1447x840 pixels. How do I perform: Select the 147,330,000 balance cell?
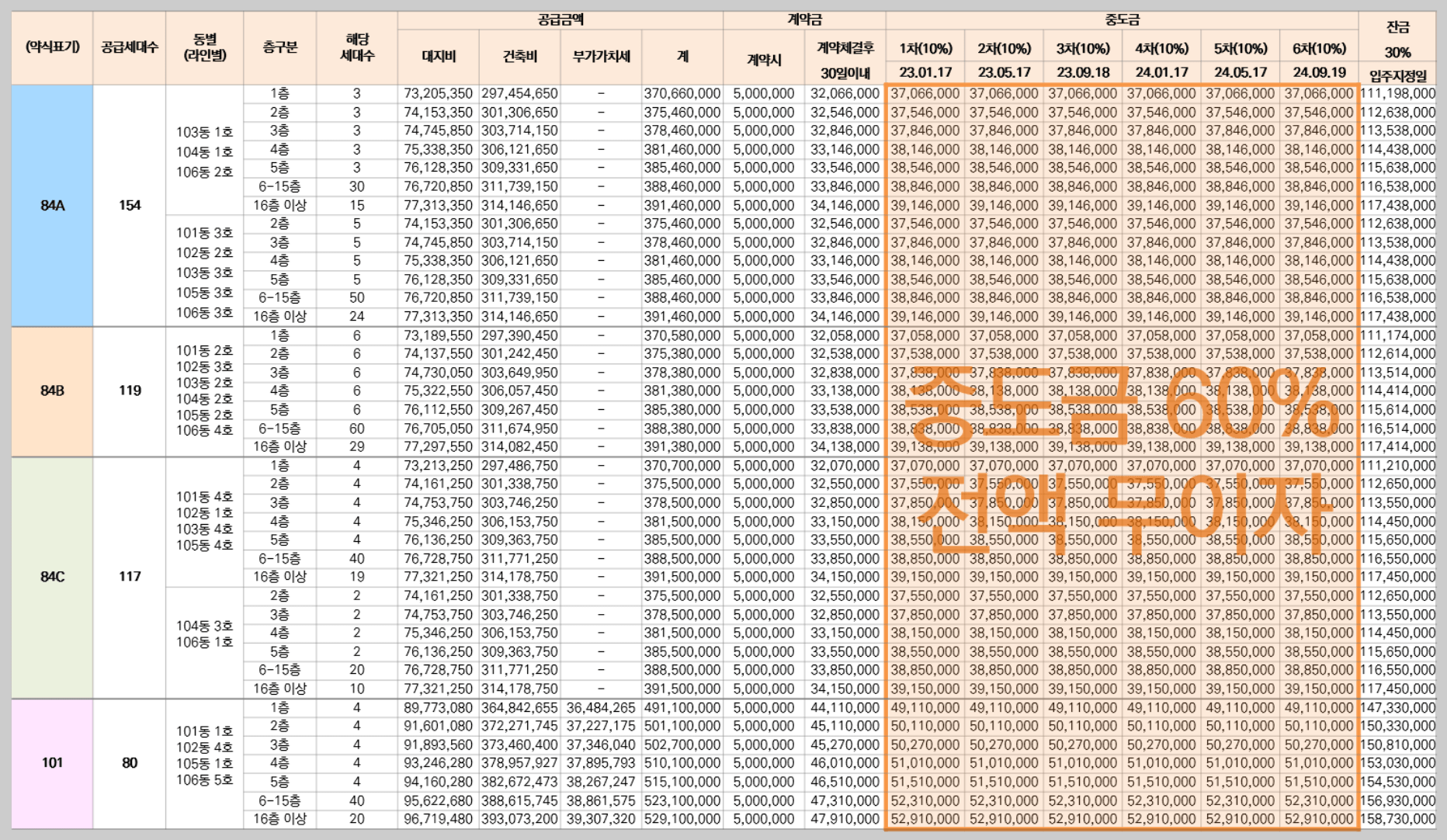point(1397,708)
